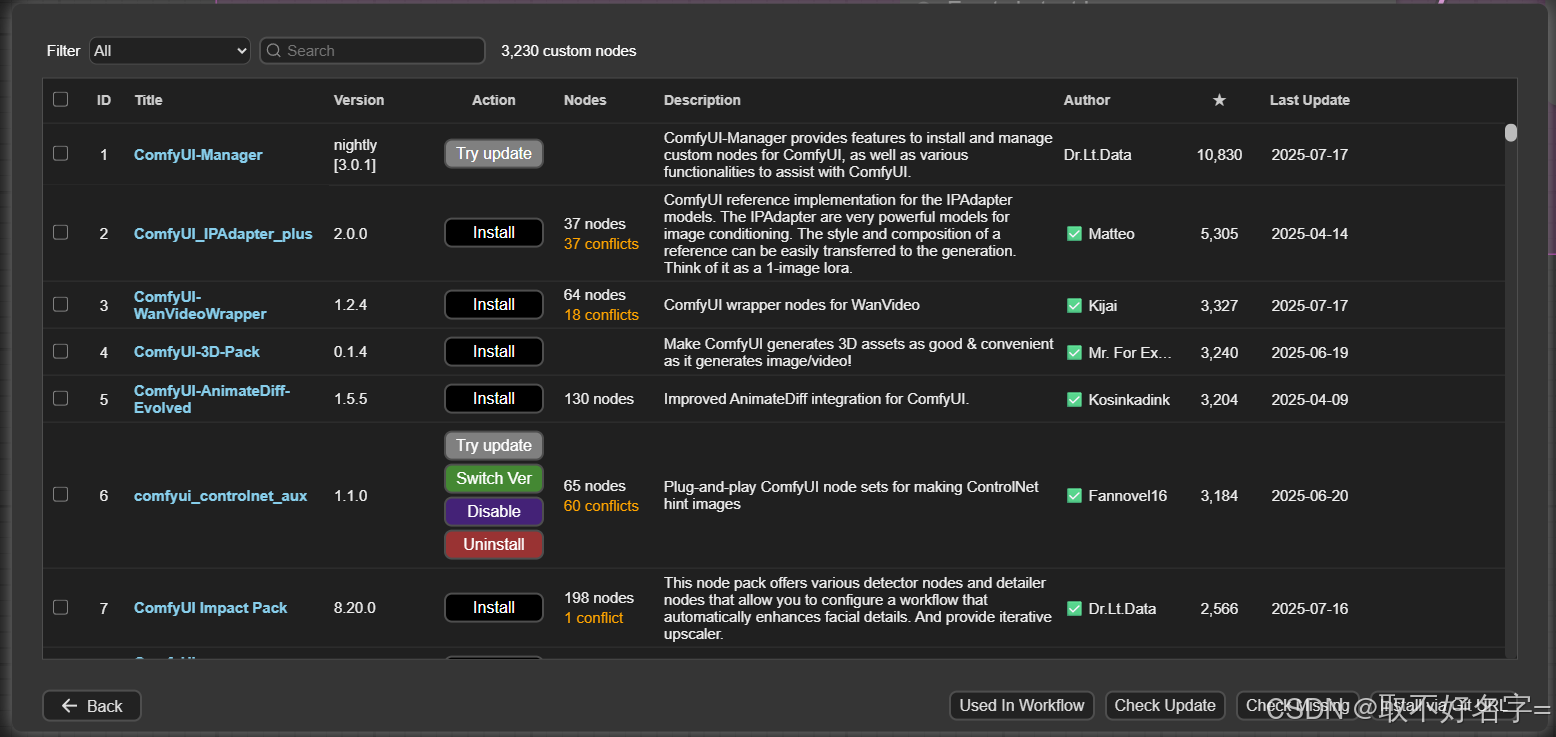Check the ComfyUI-AnimateDiff-Evolved row checkbox
Viewport: 1556px width, 737px height.
tap(61, 398)
